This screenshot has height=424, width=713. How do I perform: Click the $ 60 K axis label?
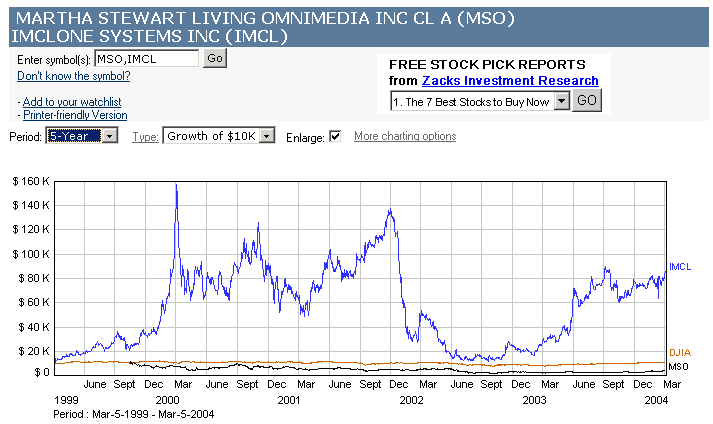point(34,302)
